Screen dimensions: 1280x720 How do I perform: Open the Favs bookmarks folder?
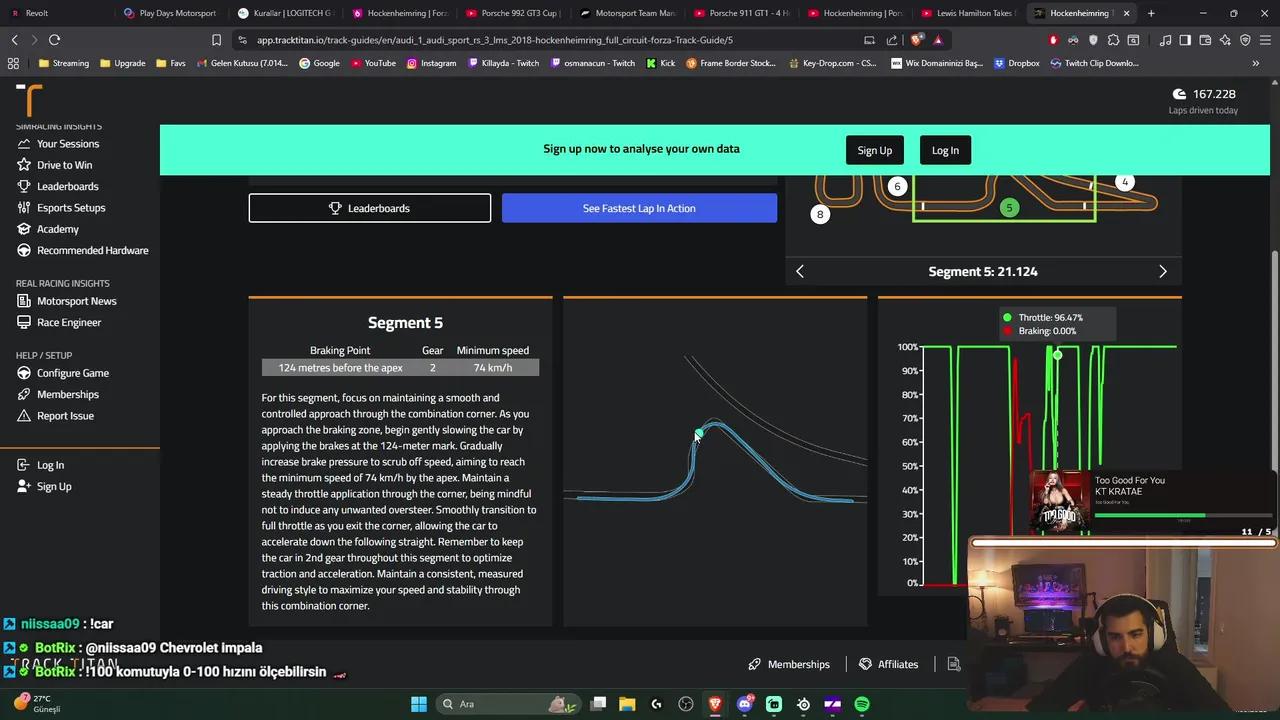[171, 63]
